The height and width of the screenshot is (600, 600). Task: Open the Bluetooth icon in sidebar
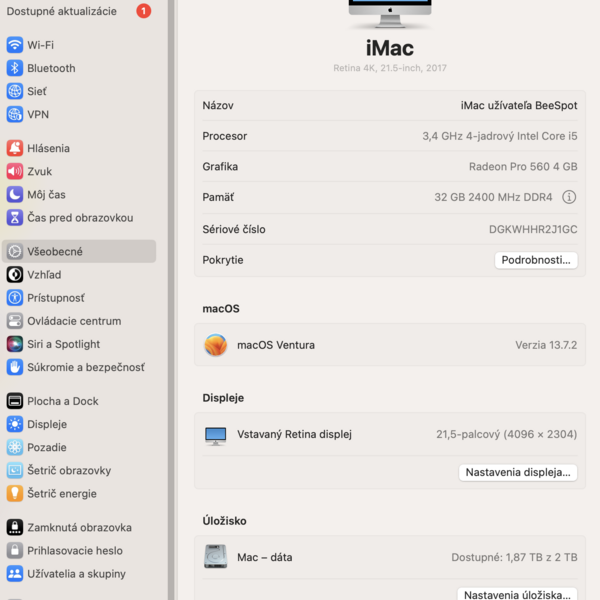point(15,68)
